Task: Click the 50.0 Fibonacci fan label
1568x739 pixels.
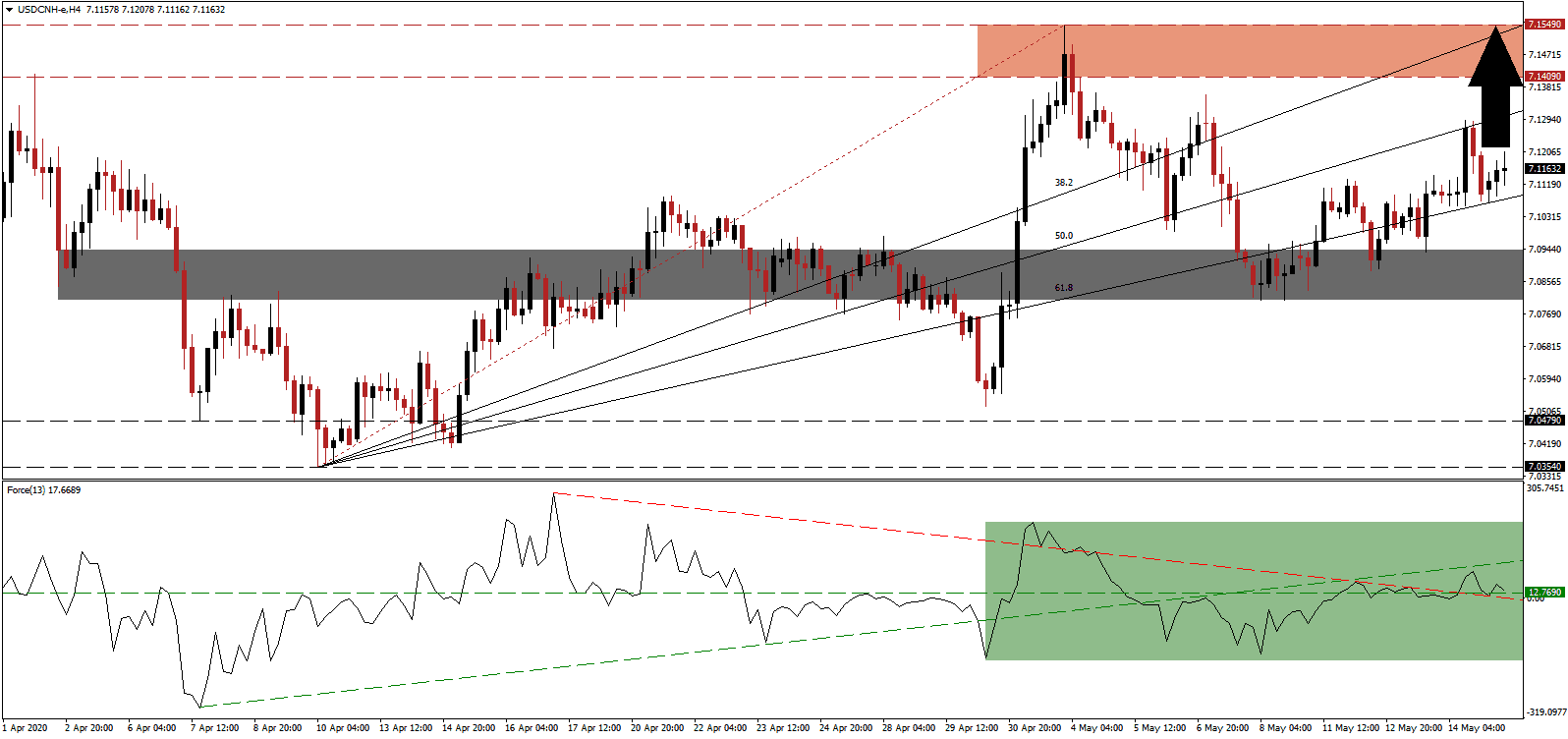Action: tap(1064, 236)
